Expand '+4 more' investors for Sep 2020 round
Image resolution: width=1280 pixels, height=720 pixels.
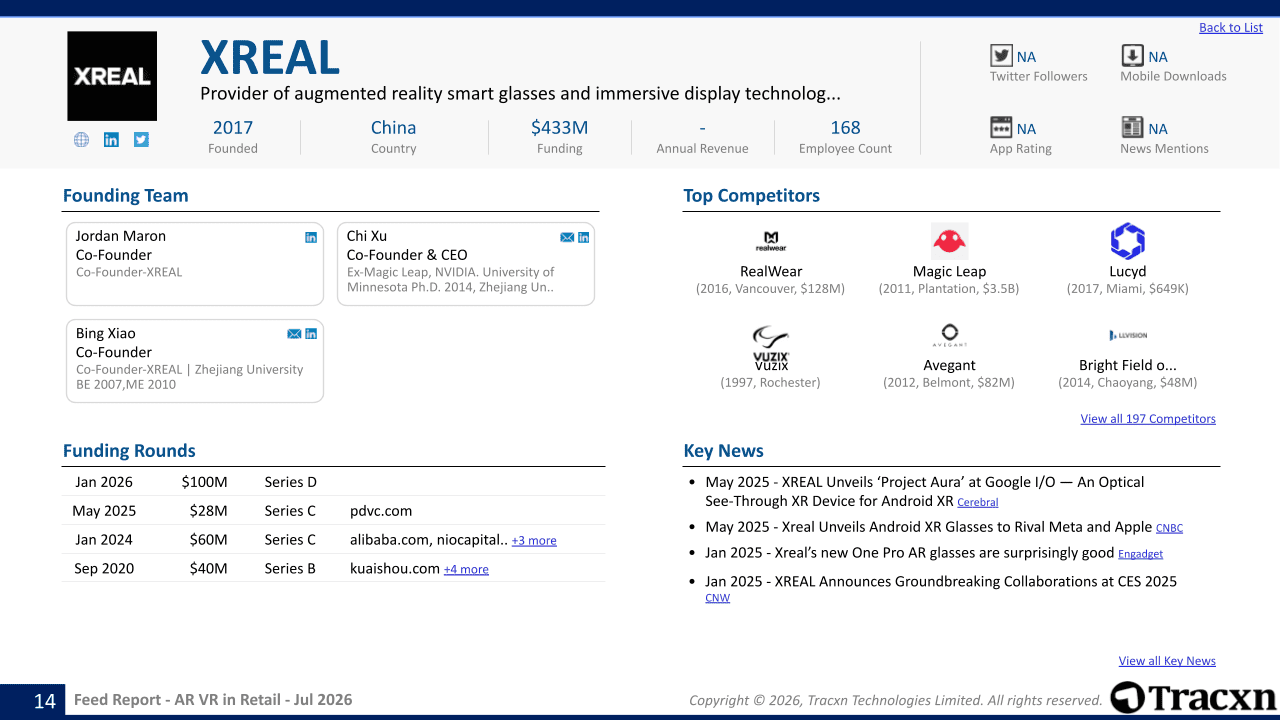[x=466, y=570]
